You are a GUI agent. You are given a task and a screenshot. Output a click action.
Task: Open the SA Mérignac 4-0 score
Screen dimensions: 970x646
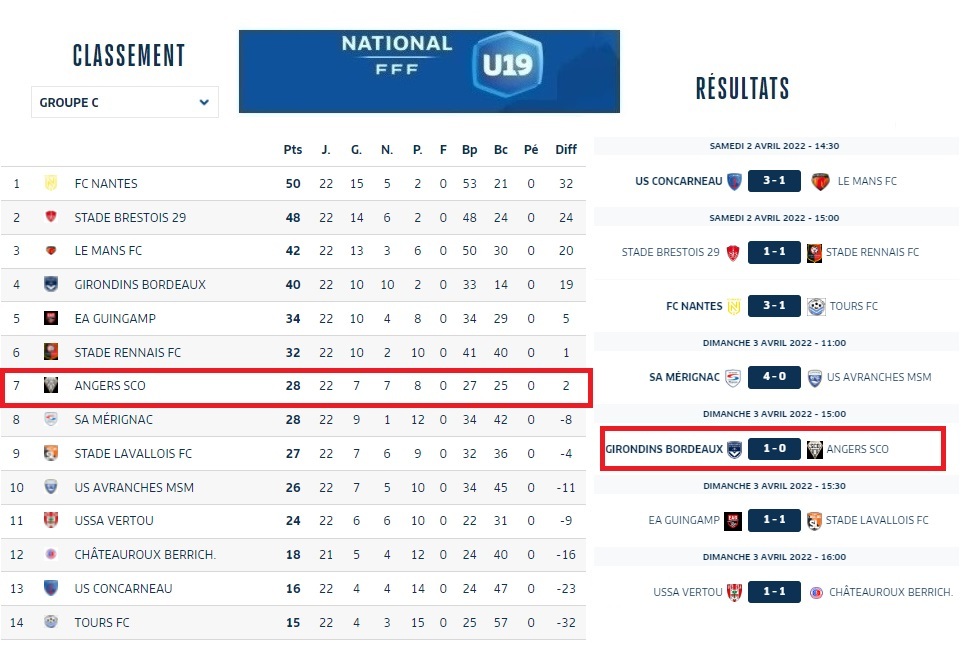(x=774, y=377)
